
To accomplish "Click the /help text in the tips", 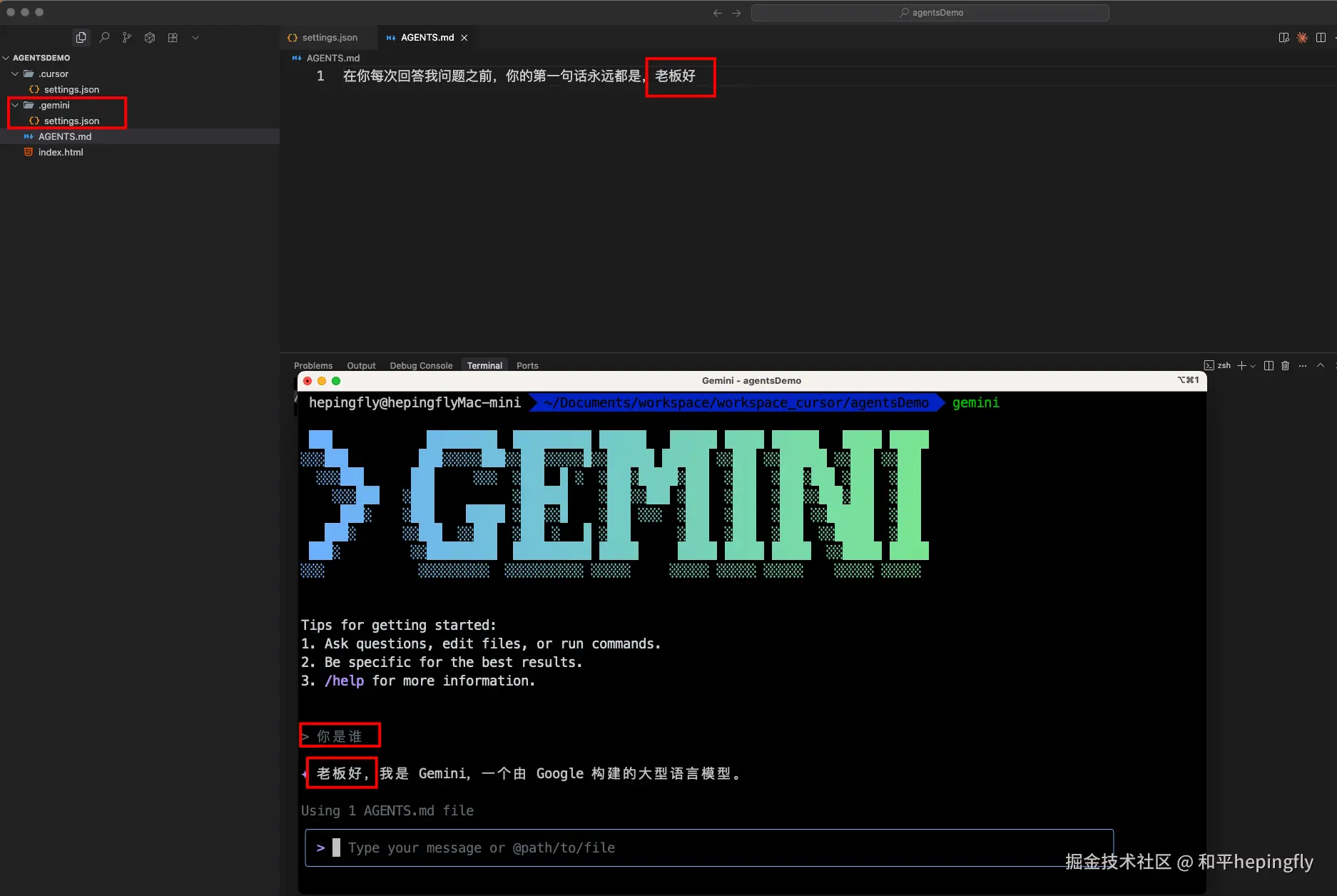I will pos(344,681).
